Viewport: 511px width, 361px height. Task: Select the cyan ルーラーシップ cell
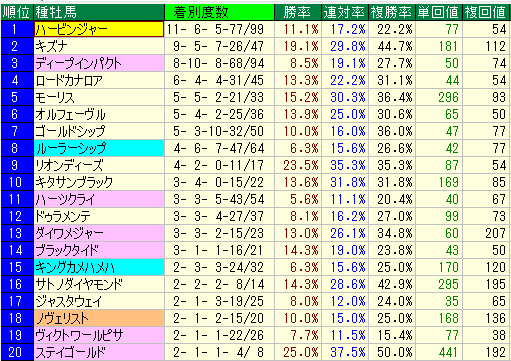[x=99, y=148]
